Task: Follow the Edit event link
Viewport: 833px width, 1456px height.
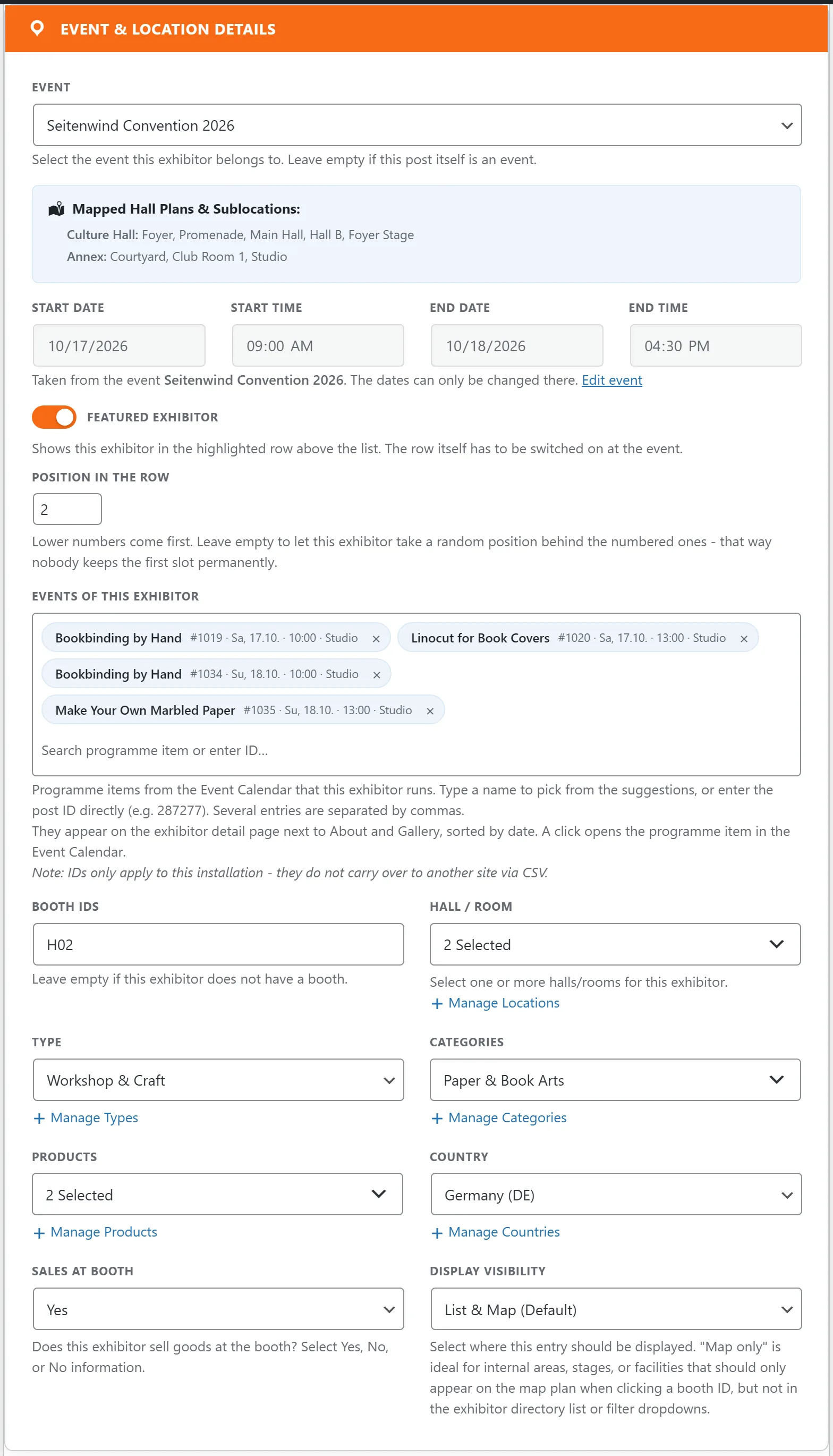Action: [x=611, y=380]
